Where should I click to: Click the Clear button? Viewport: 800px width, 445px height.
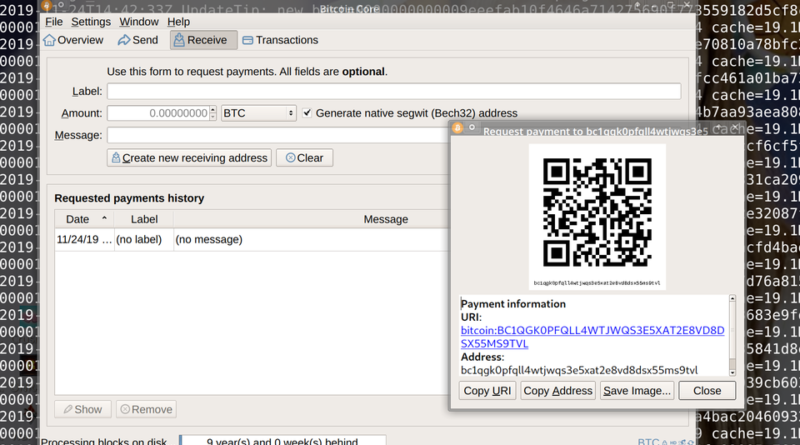coord(305,158)
